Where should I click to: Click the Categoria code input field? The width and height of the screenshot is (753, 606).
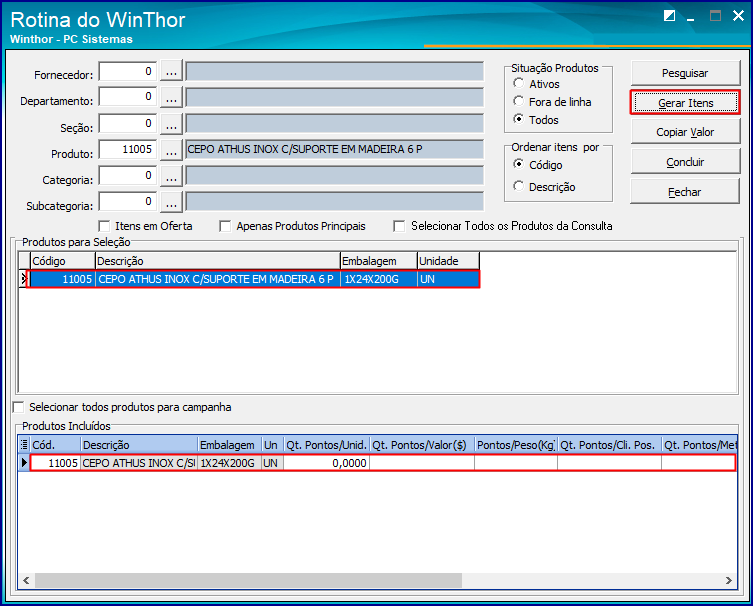(x=128, y=176)
